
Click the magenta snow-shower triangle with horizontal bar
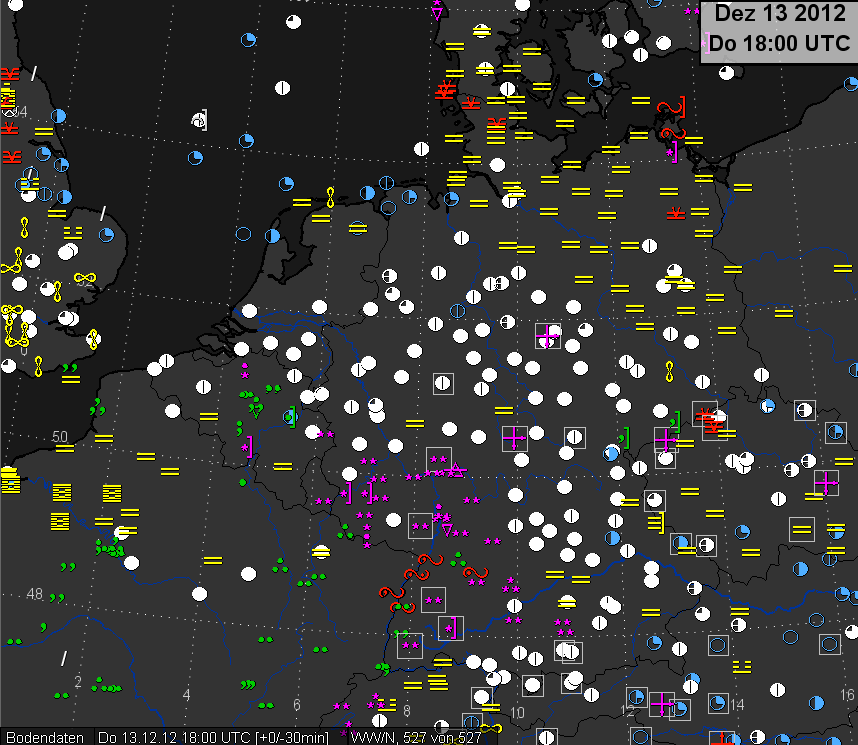(x=456, y=470)
